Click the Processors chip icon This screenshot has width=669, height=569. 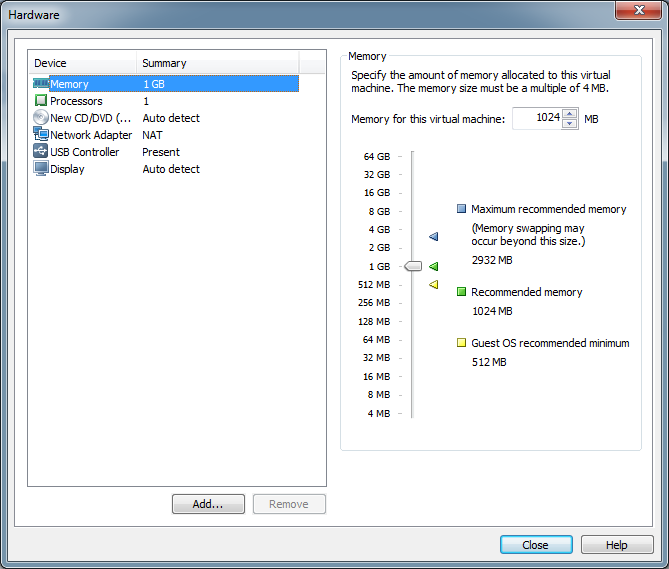pyautogui.click(x=41, y=101)
